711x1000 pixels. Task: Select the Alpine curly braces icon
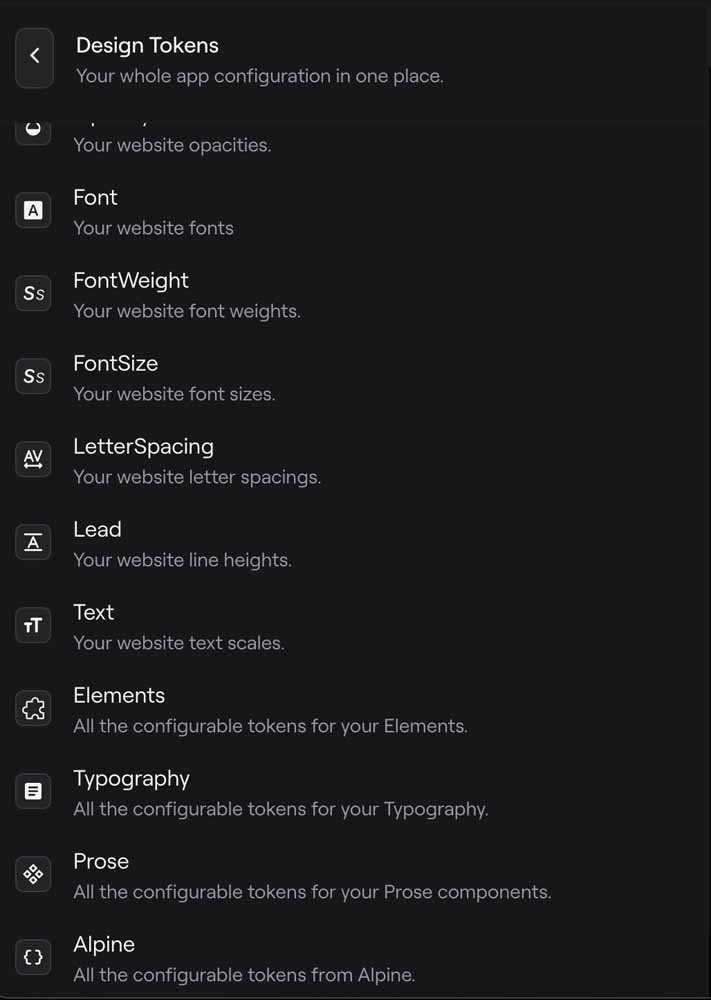coord(34,957)
